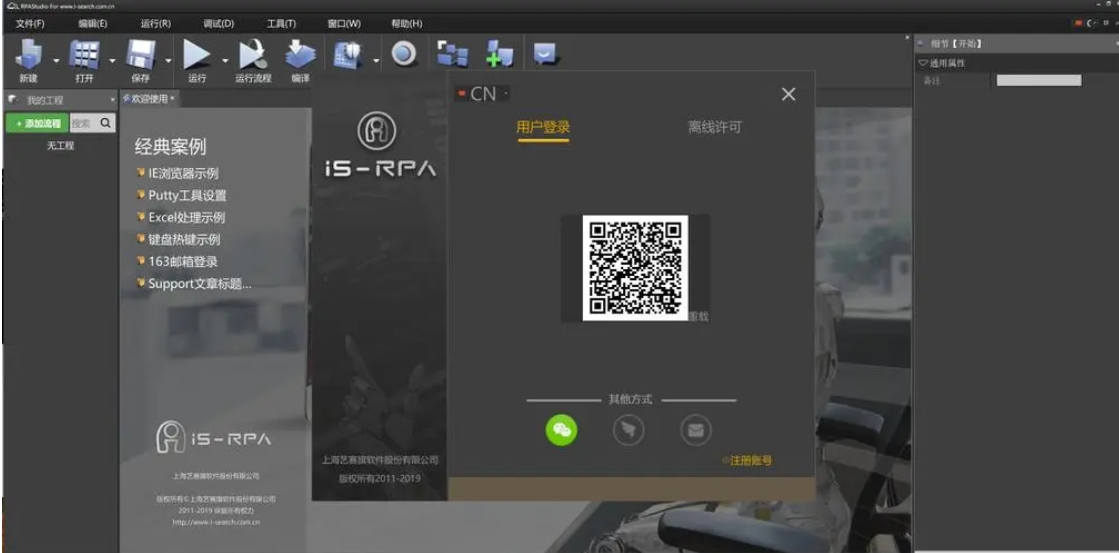Open the 文件(F) menu
Image resolution: width=1119 pixels, height=553 pixels.
(29, 24)
